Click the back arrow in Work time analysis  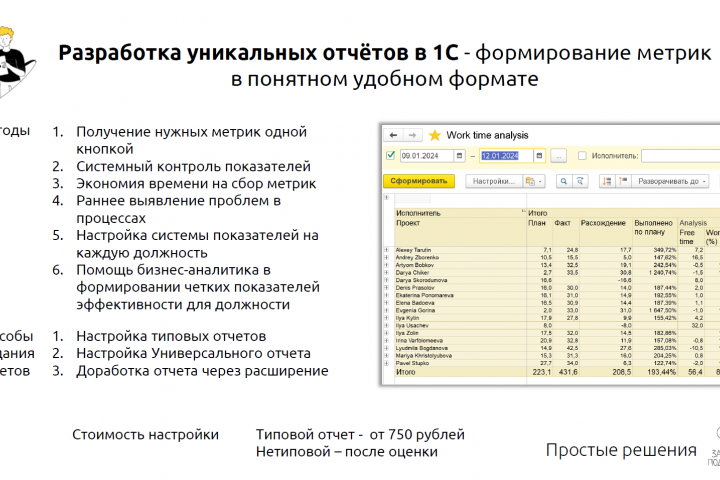coord(393,135)
